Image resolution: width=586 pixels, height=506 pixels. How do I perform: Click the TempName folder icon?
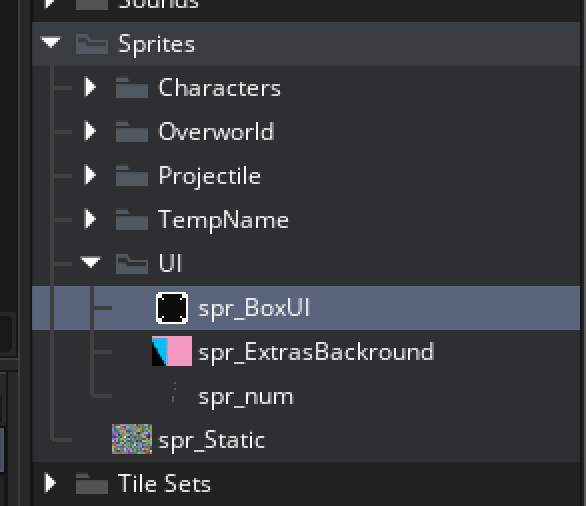(132, 219)
